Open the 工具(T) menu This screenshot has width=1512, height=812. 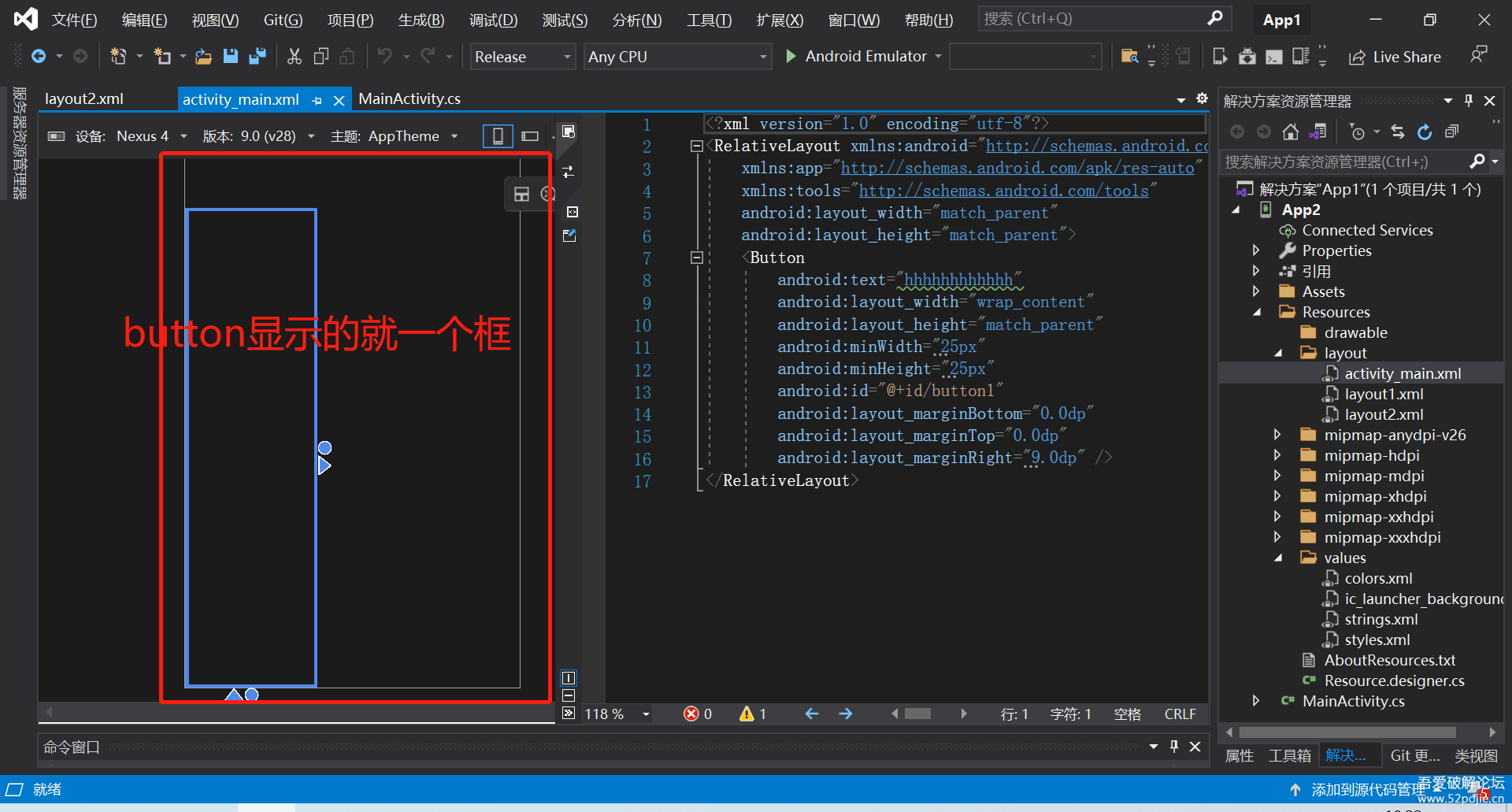(x=710, y=20)
